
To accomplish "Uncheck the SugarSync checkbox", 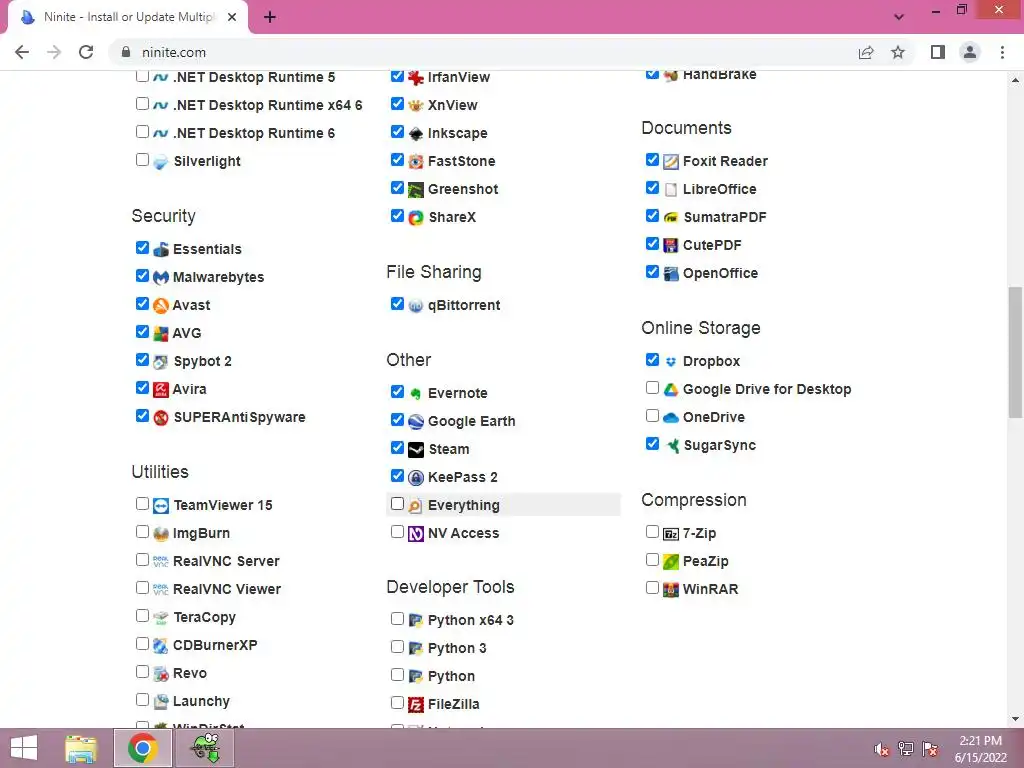I will coord(652,444).
